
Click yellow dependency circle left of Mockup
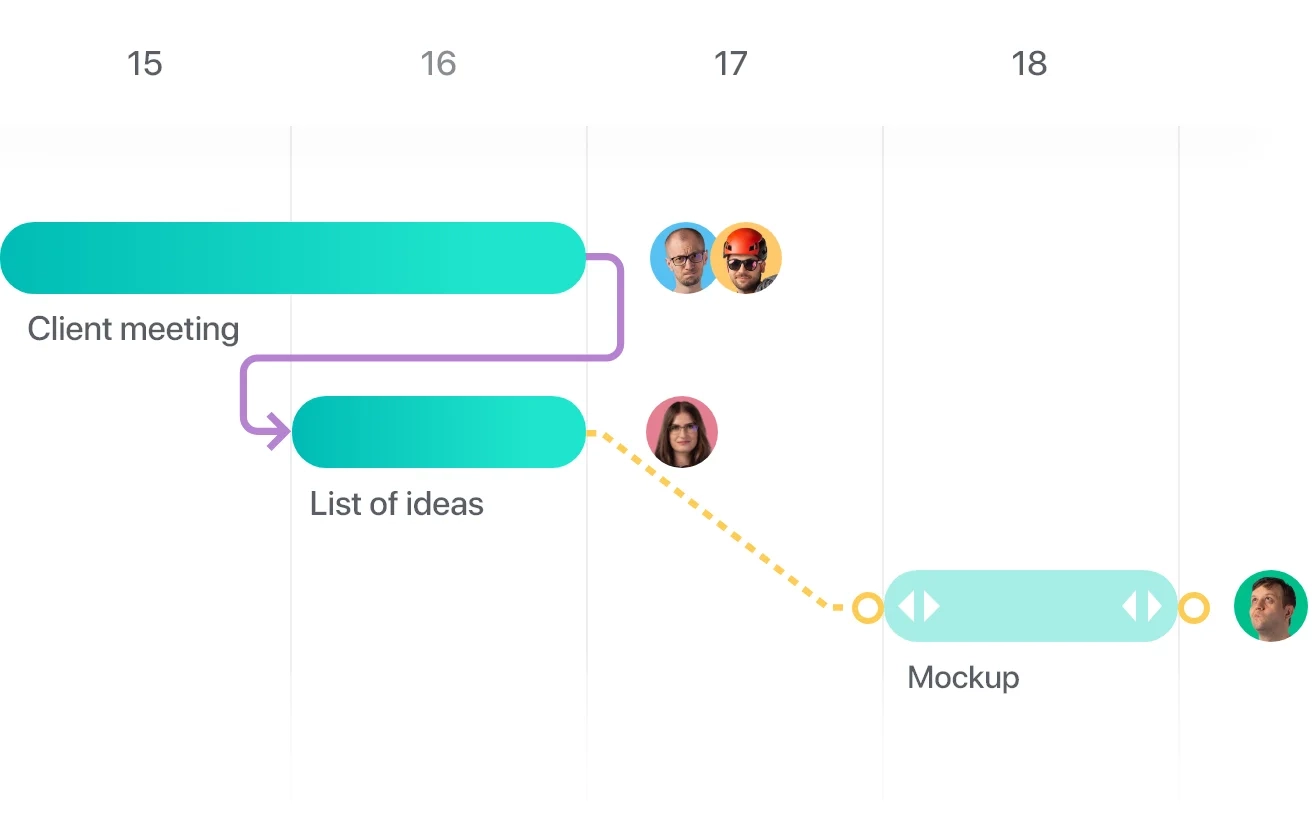868,607
